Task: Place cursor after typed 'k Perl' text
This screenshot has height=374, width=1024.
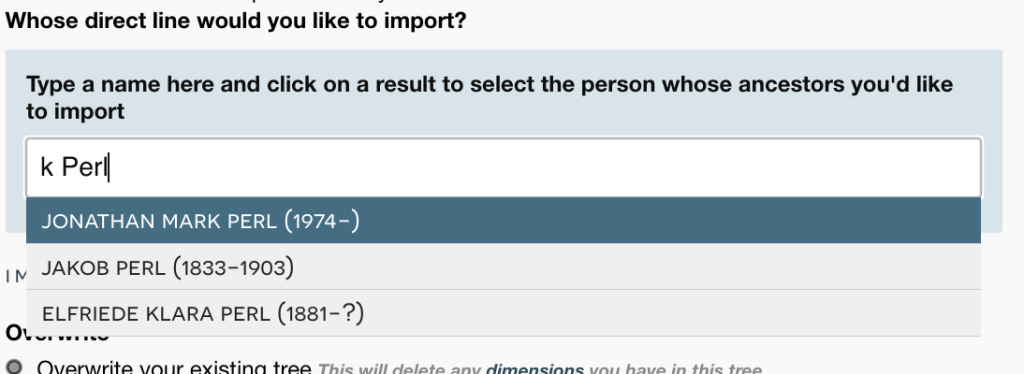Action: [x=109, y=168]
